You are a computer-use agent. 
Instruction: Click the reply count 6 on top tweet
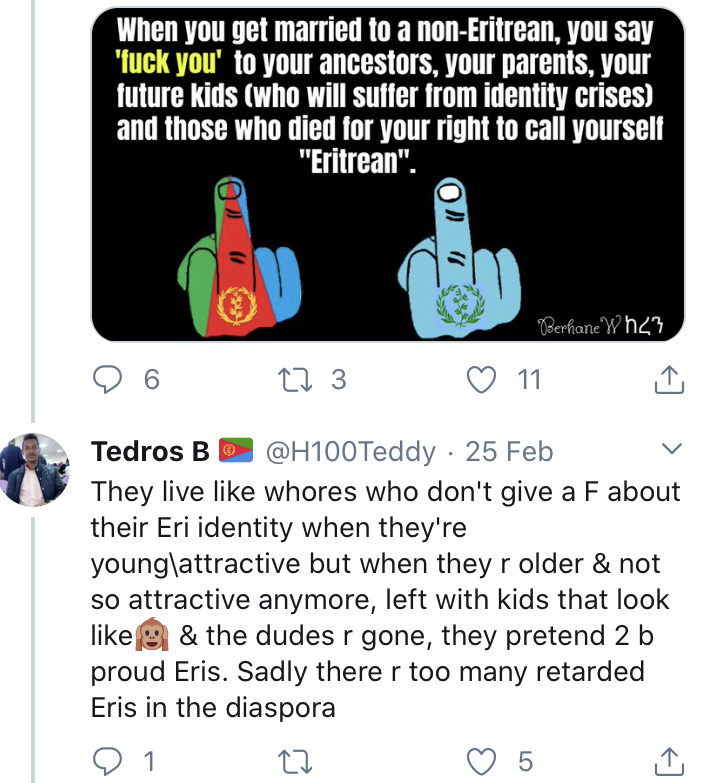150,380
